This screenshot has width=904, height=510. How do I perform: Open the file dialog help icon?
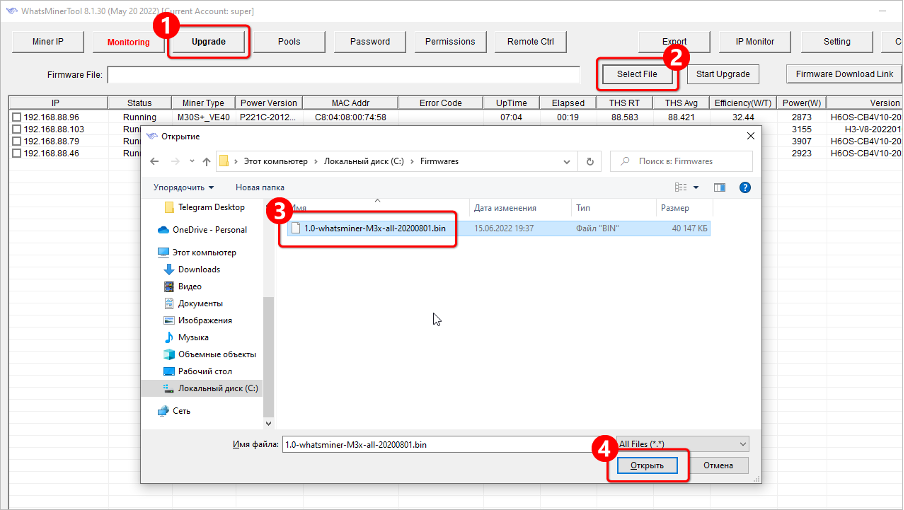pyautogui.click(x=745, y=187)
